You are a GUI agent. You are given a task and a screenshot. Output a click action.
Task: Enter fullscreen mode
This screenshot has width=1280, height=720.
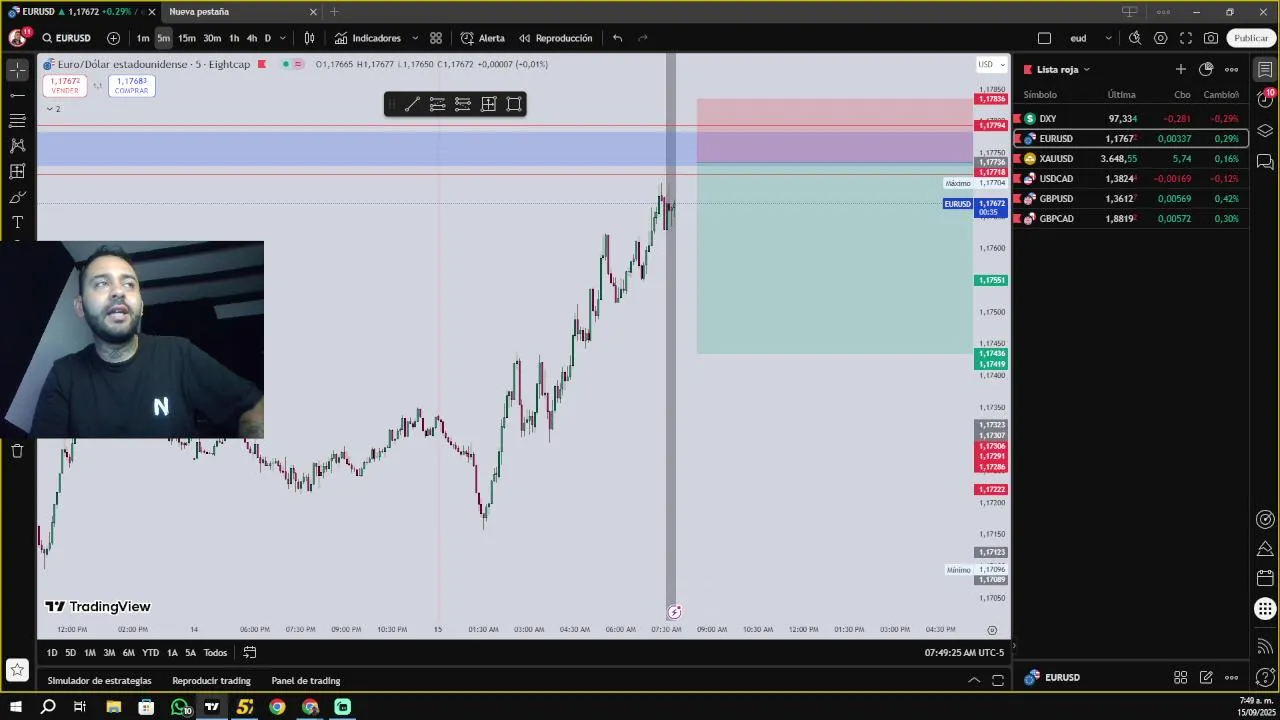click(1186, 38)
